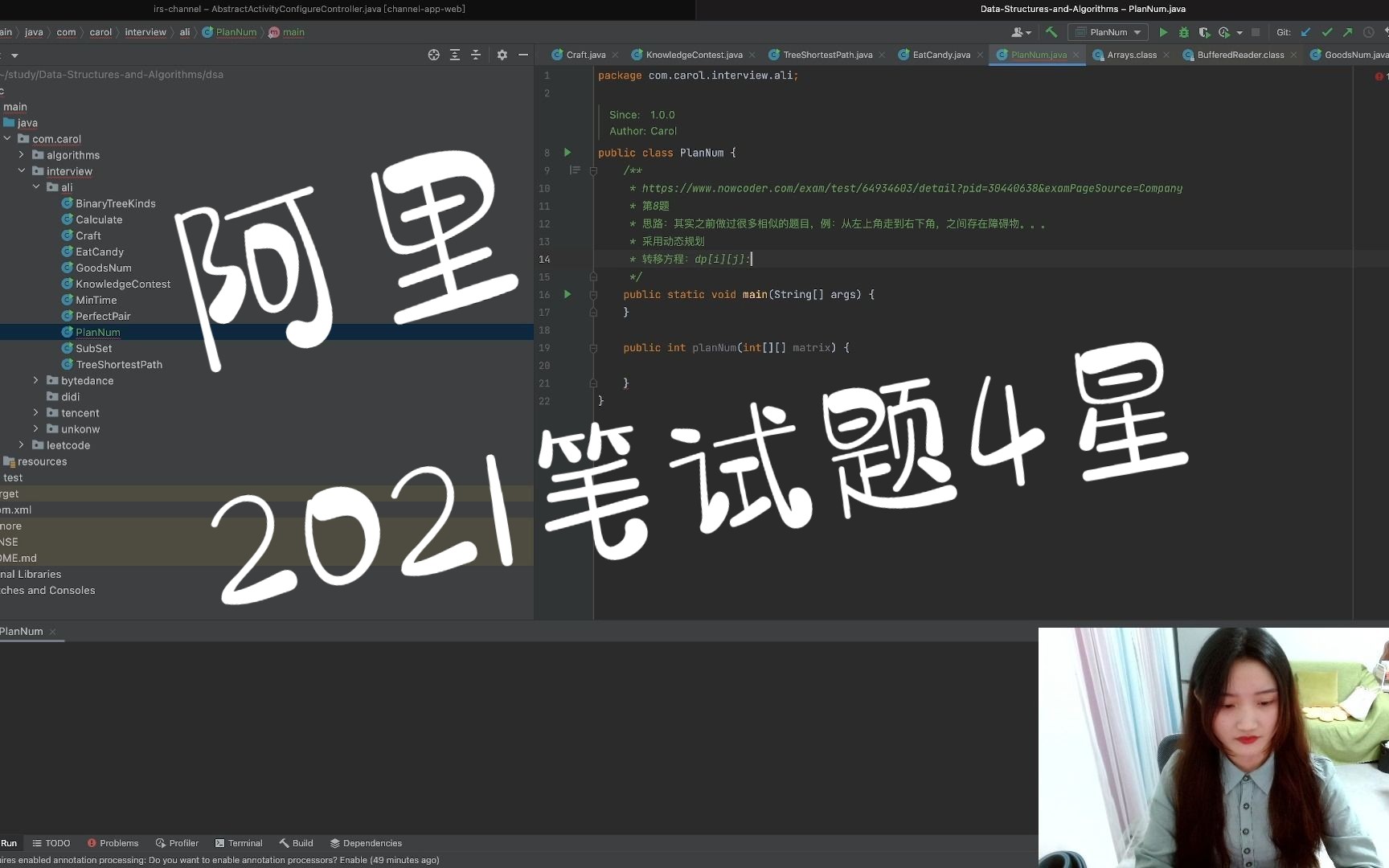Open Git history clock icon

point(1368,32)
